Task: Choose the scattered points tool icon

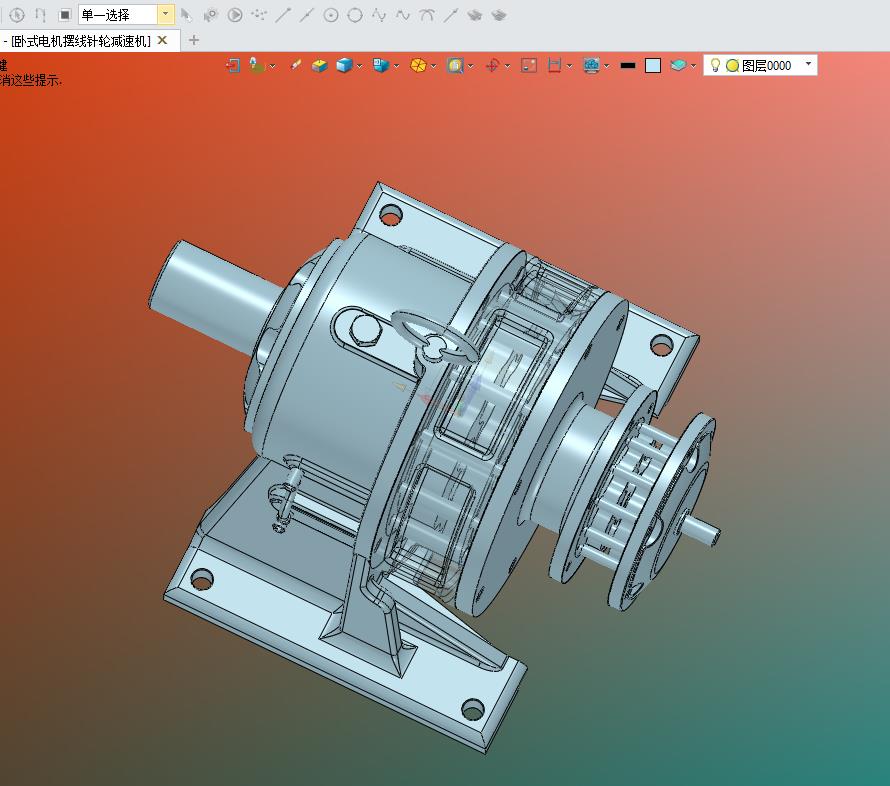Action: coord(259,15)
